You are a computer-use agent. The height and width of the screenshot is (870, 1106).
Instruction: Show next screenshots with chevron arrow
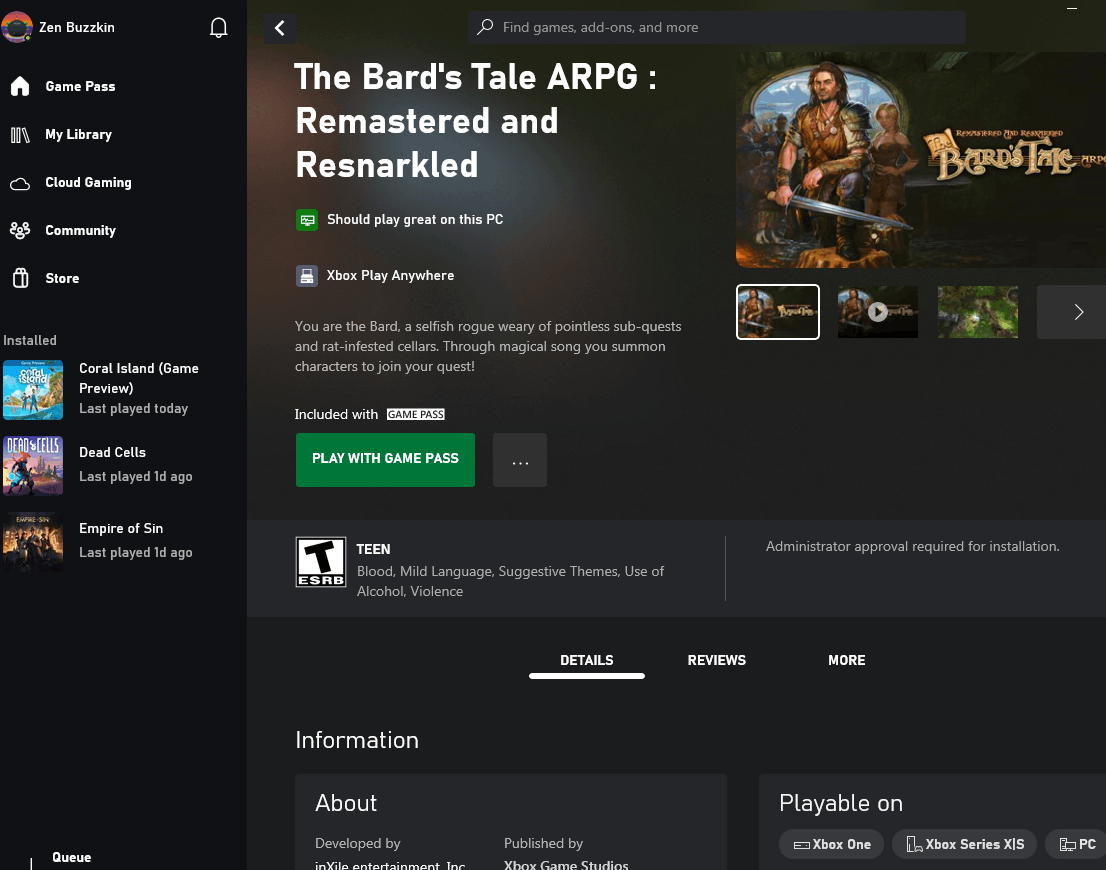1078,312
